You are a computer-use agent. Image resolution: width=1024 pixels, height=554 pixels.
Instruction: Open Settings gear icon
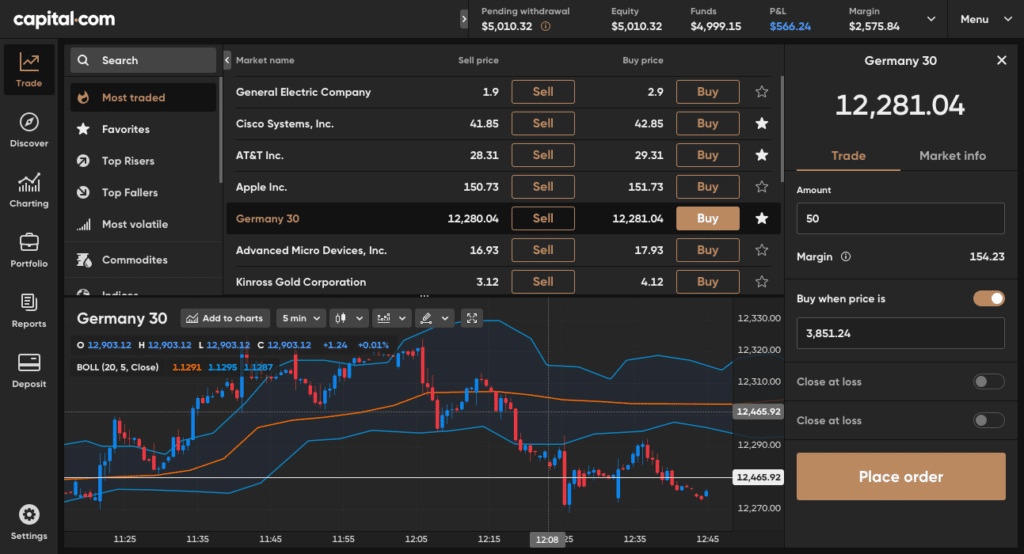(29, 515)
